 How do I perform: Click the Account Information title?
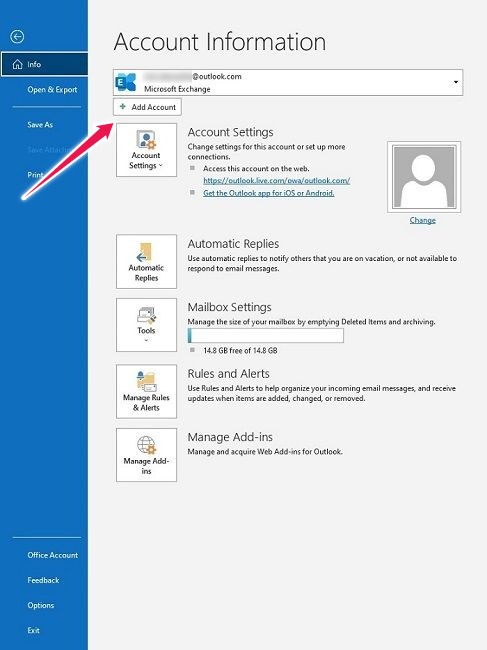point(220,42)
